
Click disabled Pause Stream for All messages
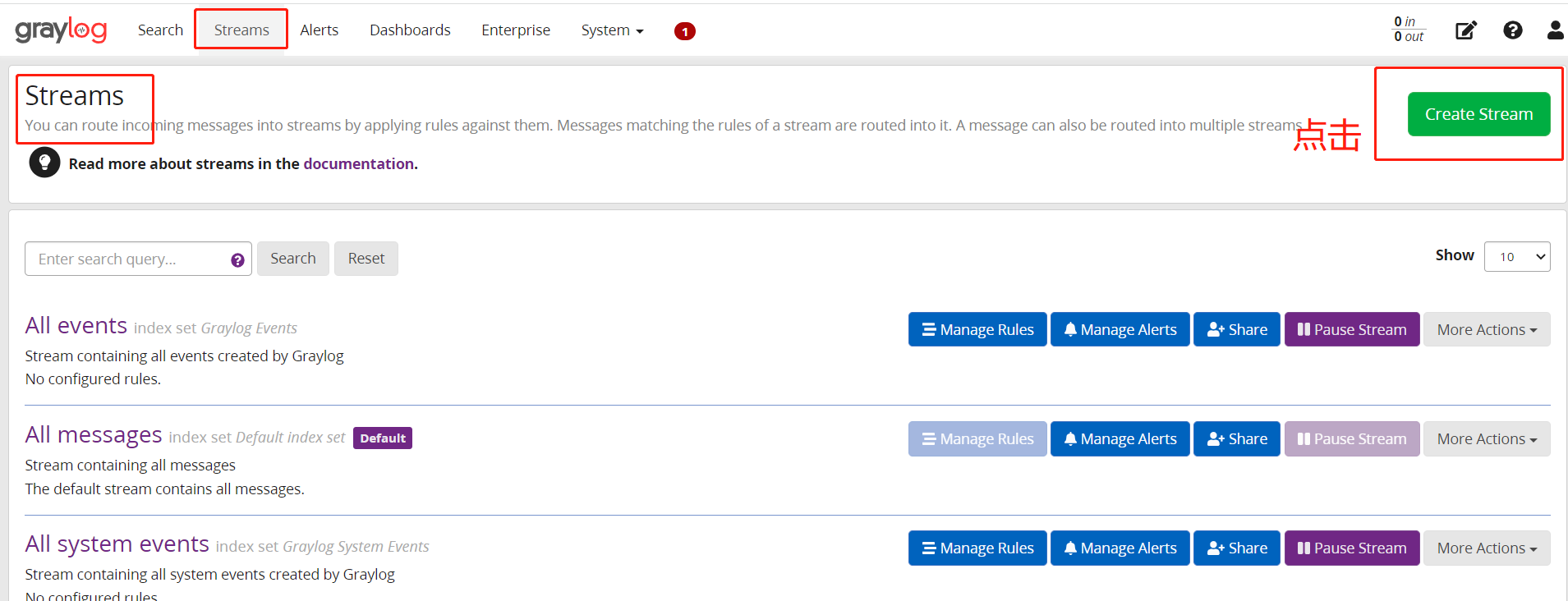click(x=1352, y=438)
